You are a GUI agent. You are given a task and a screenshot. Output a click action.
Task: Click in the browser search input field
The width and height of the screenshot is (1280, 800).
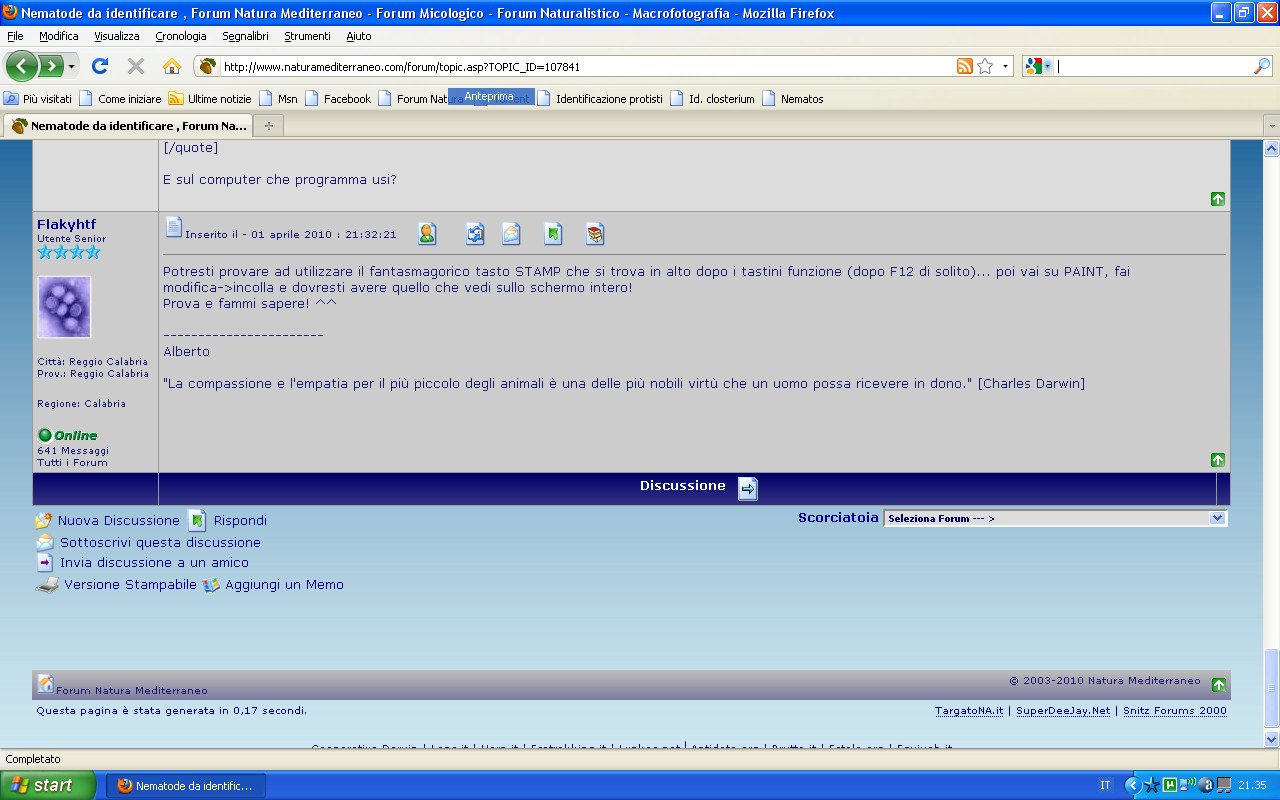click(1150, 66)
